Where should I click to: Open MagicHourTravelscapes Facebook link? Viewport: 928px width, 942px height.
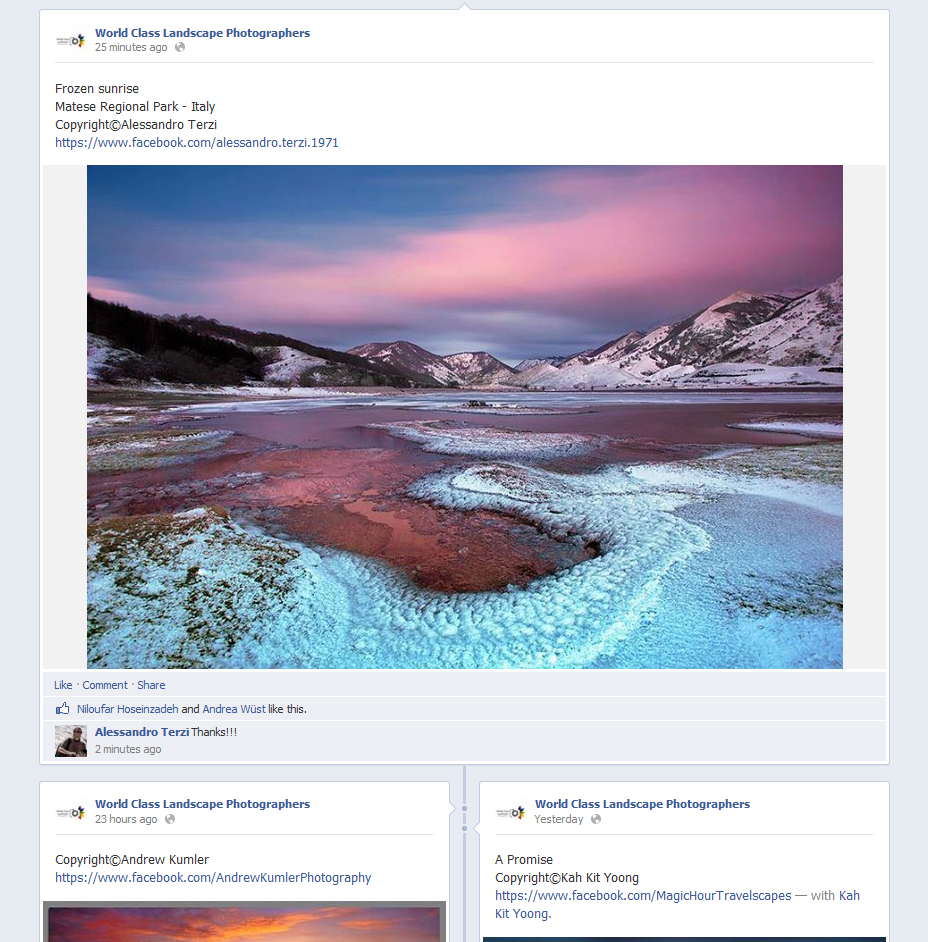coord(643,896)
